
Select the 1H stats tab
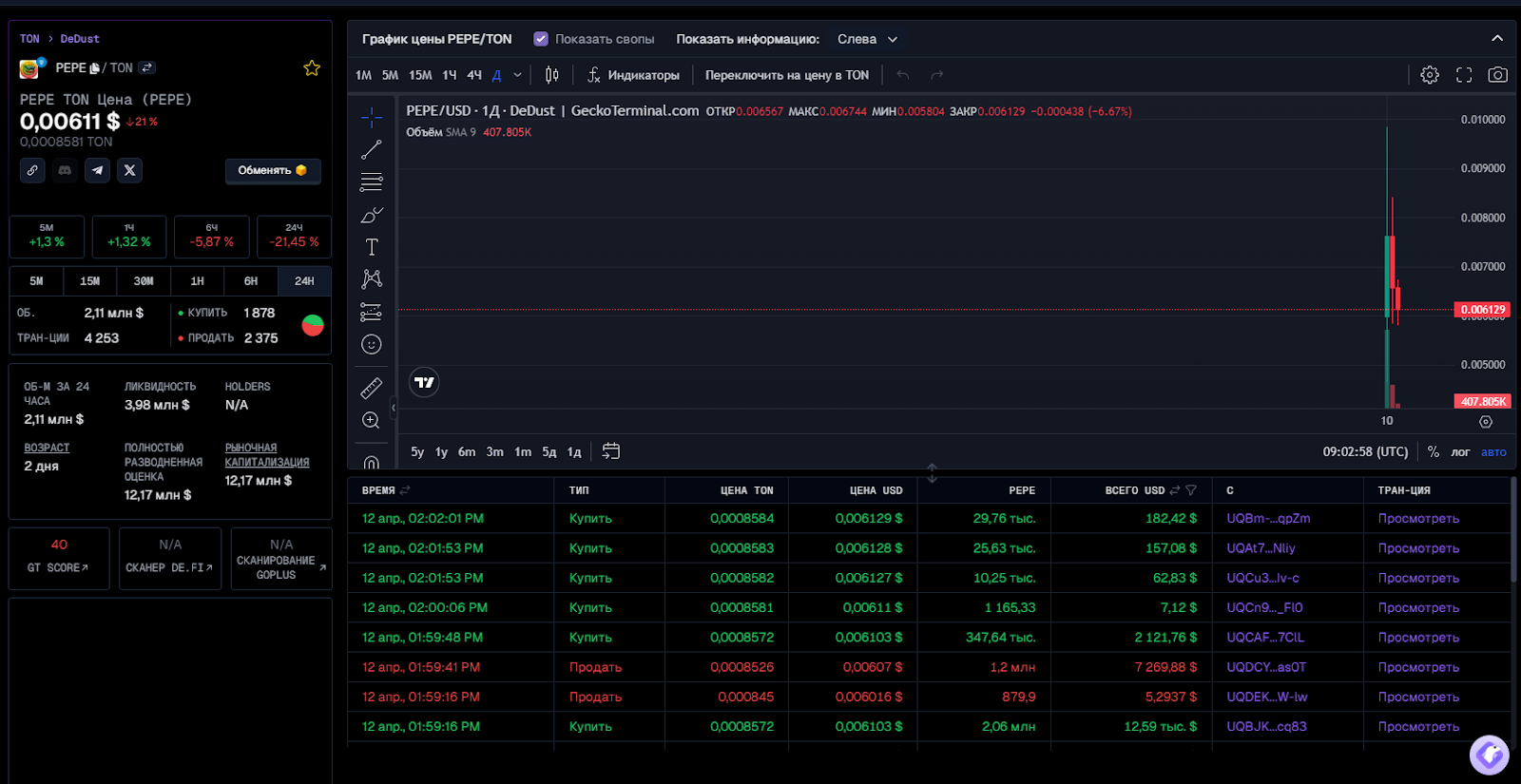point(197,281)
